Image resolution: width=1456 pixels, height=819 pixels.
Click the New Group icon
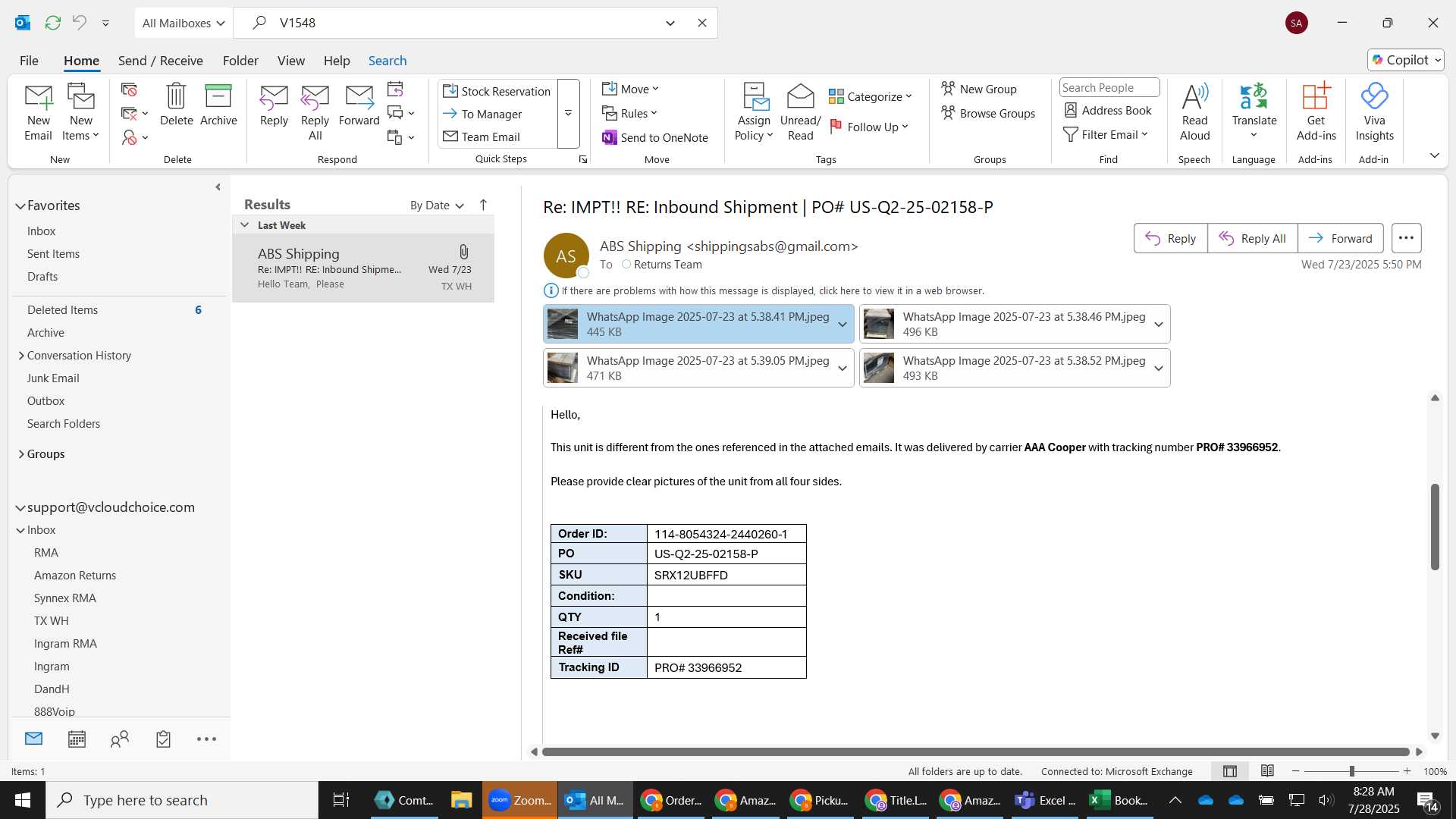(x=979, y=89)
